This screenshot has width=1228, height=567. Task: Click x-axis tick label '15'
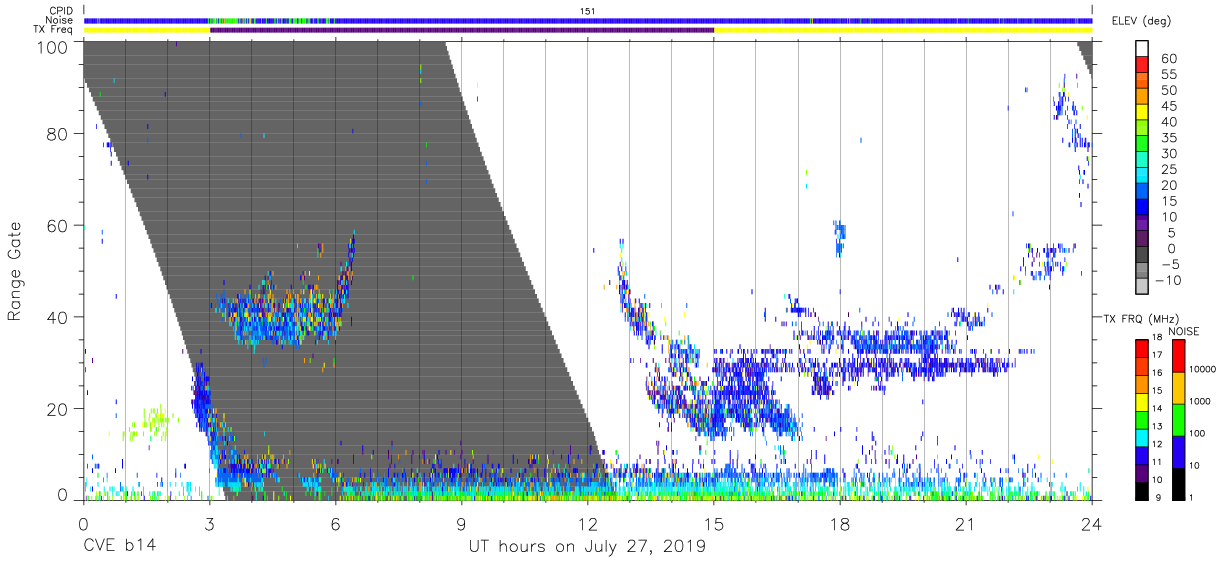(x=713, y=524)
